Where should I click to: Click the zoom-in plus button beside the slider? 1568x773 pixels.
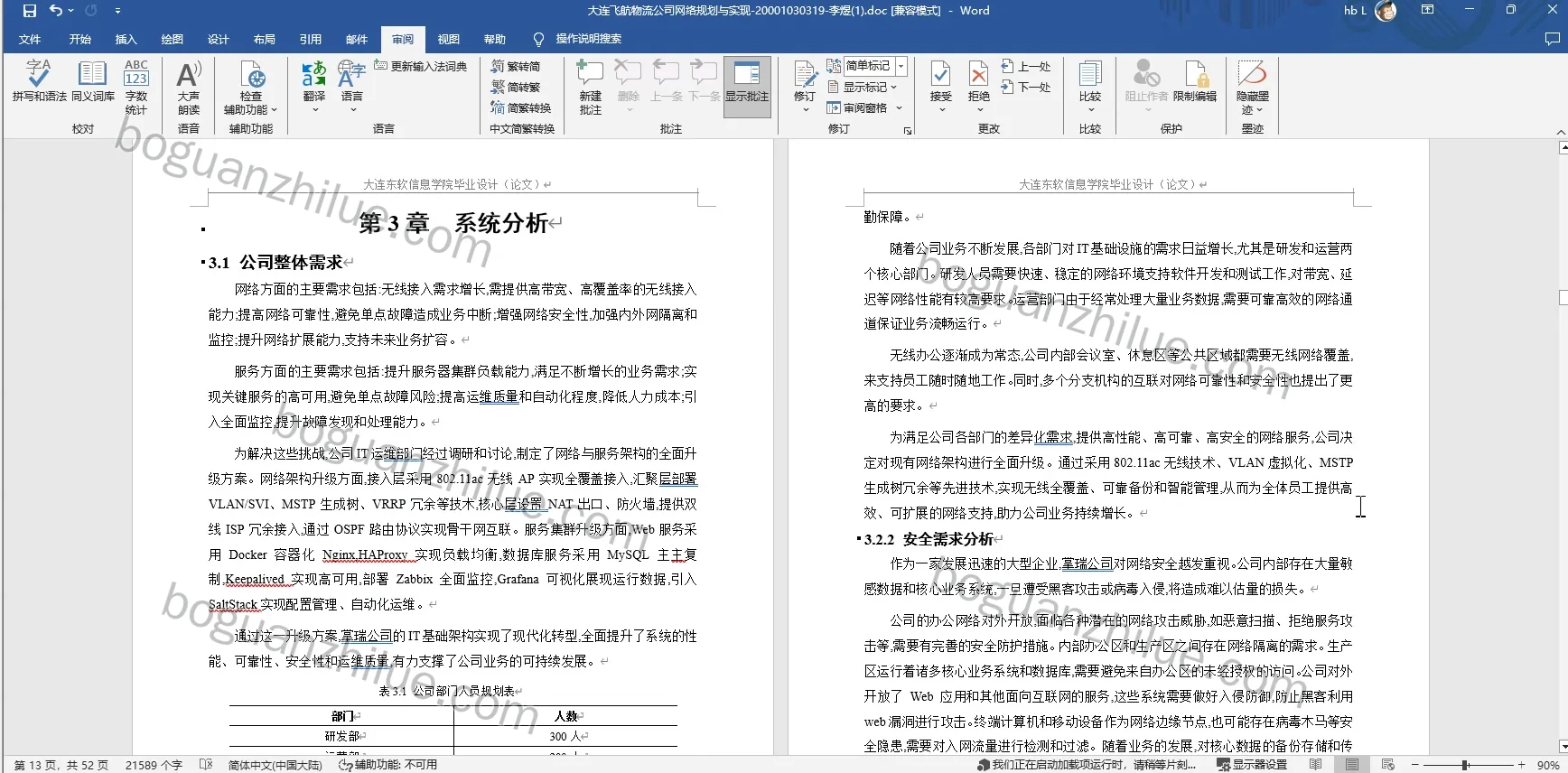(x=1522, y=765)
